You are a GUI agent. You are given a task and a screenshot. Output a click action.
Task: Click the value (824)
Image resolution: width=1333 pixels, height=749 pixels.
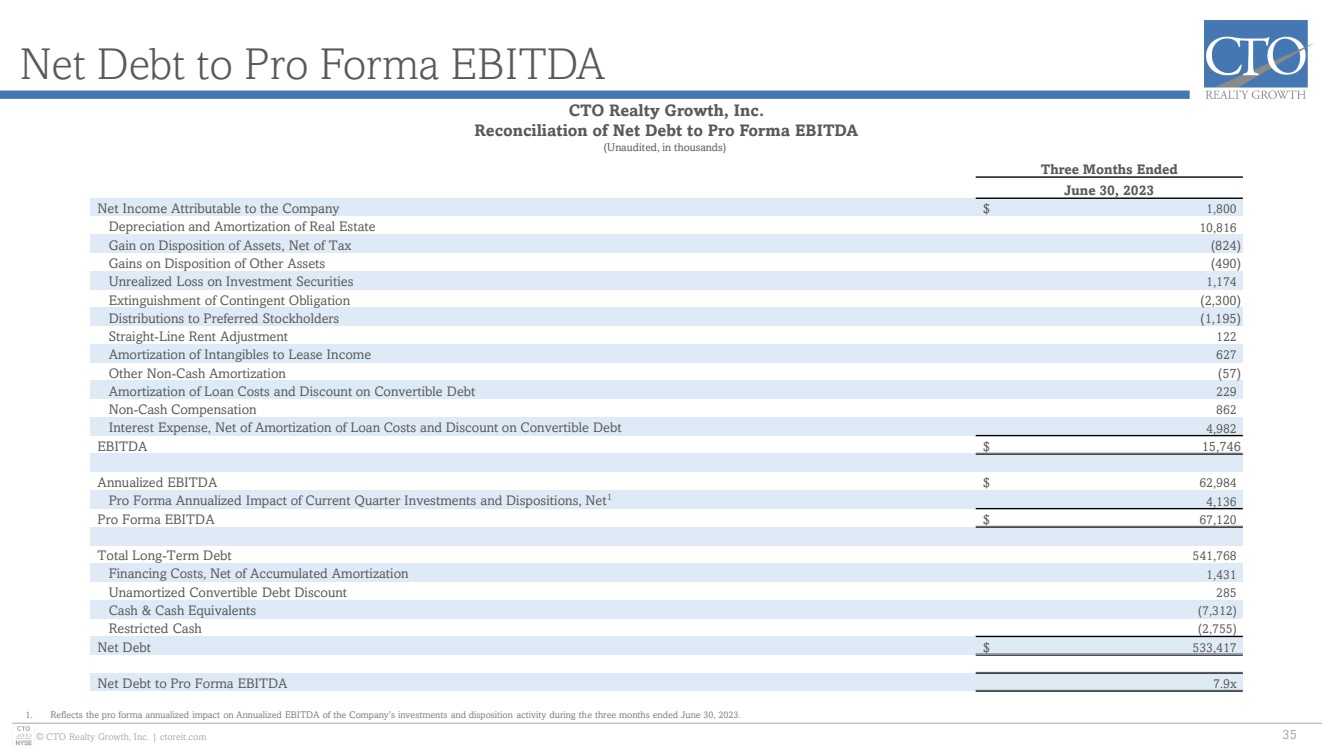(1225, 245)
